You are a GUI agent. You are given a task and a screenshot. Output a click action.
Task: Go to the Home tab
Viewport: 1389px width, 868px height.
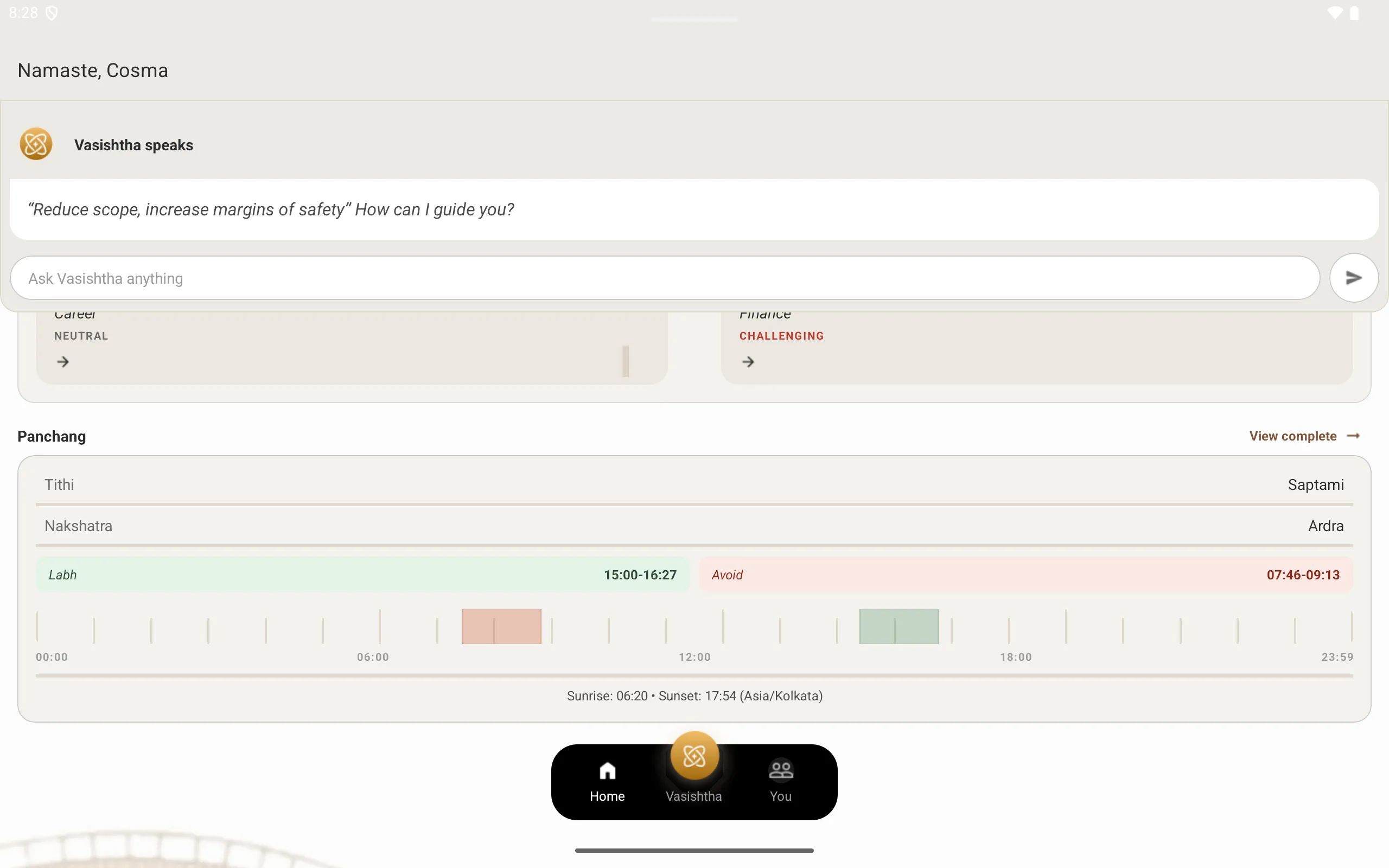click(x=607, y=782)
